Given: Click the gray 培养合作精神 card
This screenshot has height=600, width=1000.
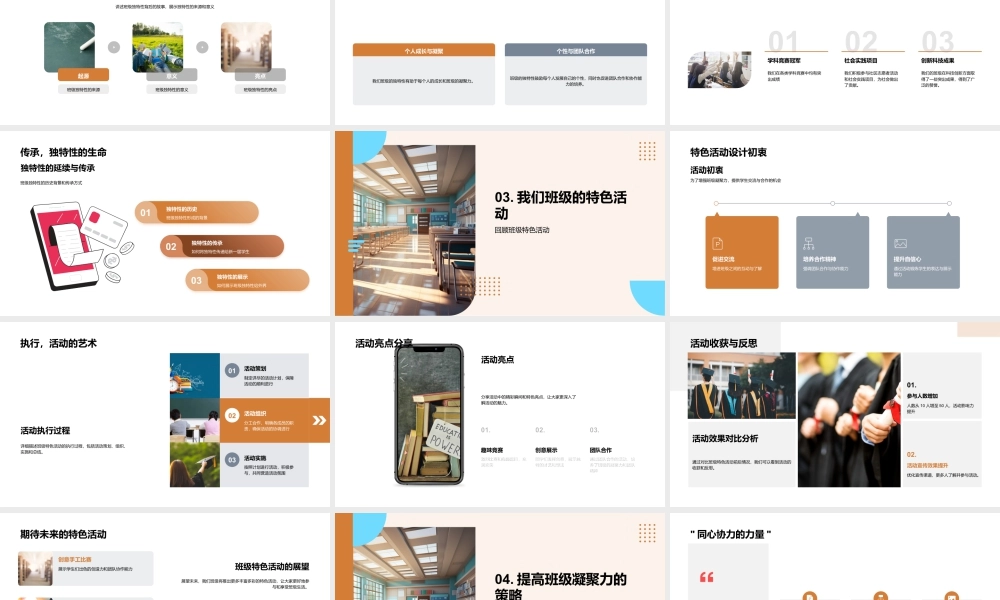Looking at the screenshot, I should point(832,252).
